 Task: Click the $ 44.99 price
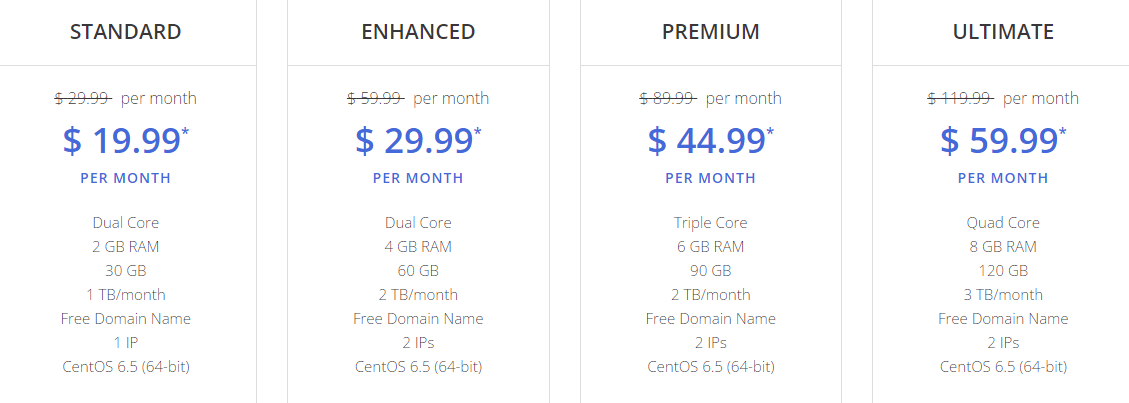(x=706, y=140)
